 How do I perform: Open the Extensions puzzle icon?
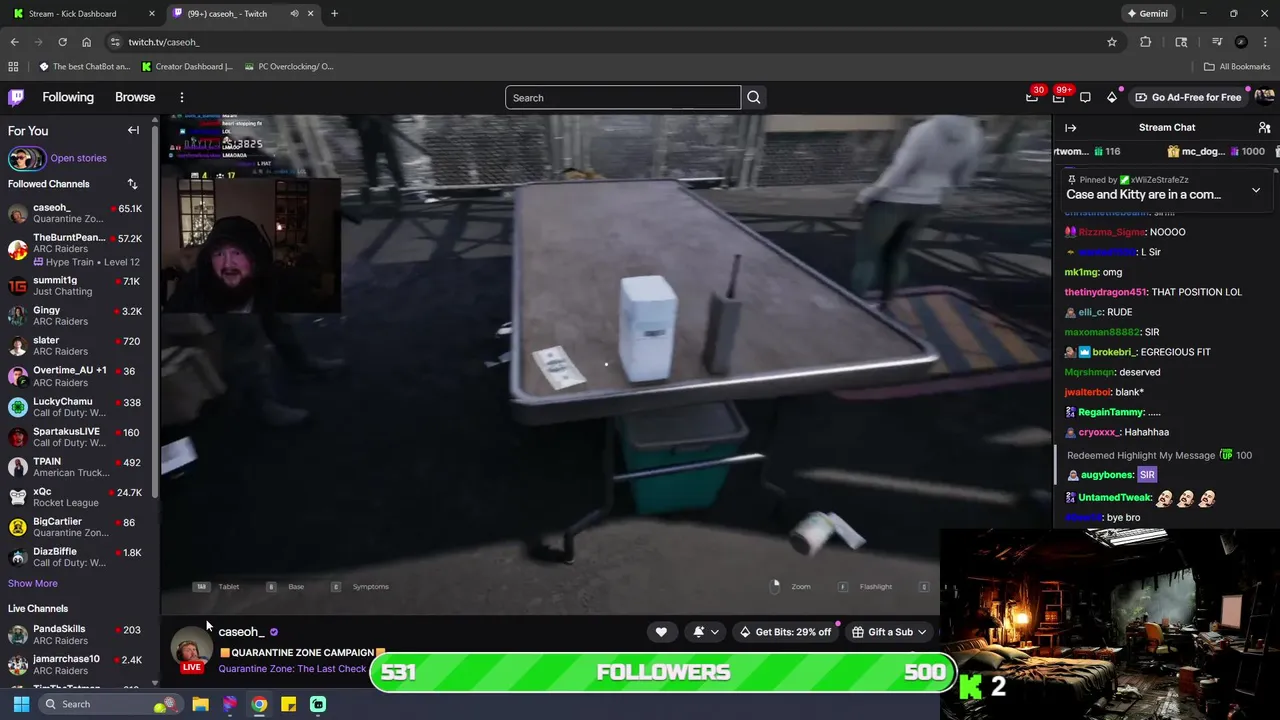pos(1146,42)
